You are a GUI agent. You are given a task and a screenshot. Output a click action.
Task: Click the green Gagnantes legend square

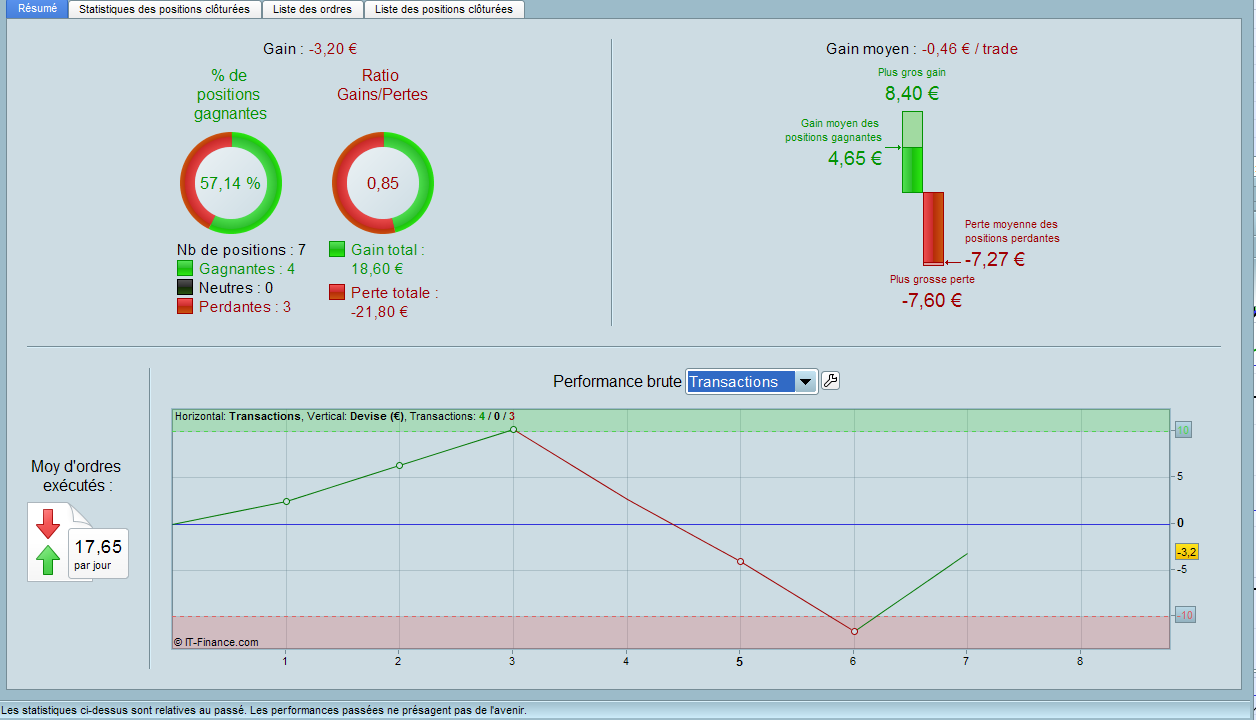[185, 268]
